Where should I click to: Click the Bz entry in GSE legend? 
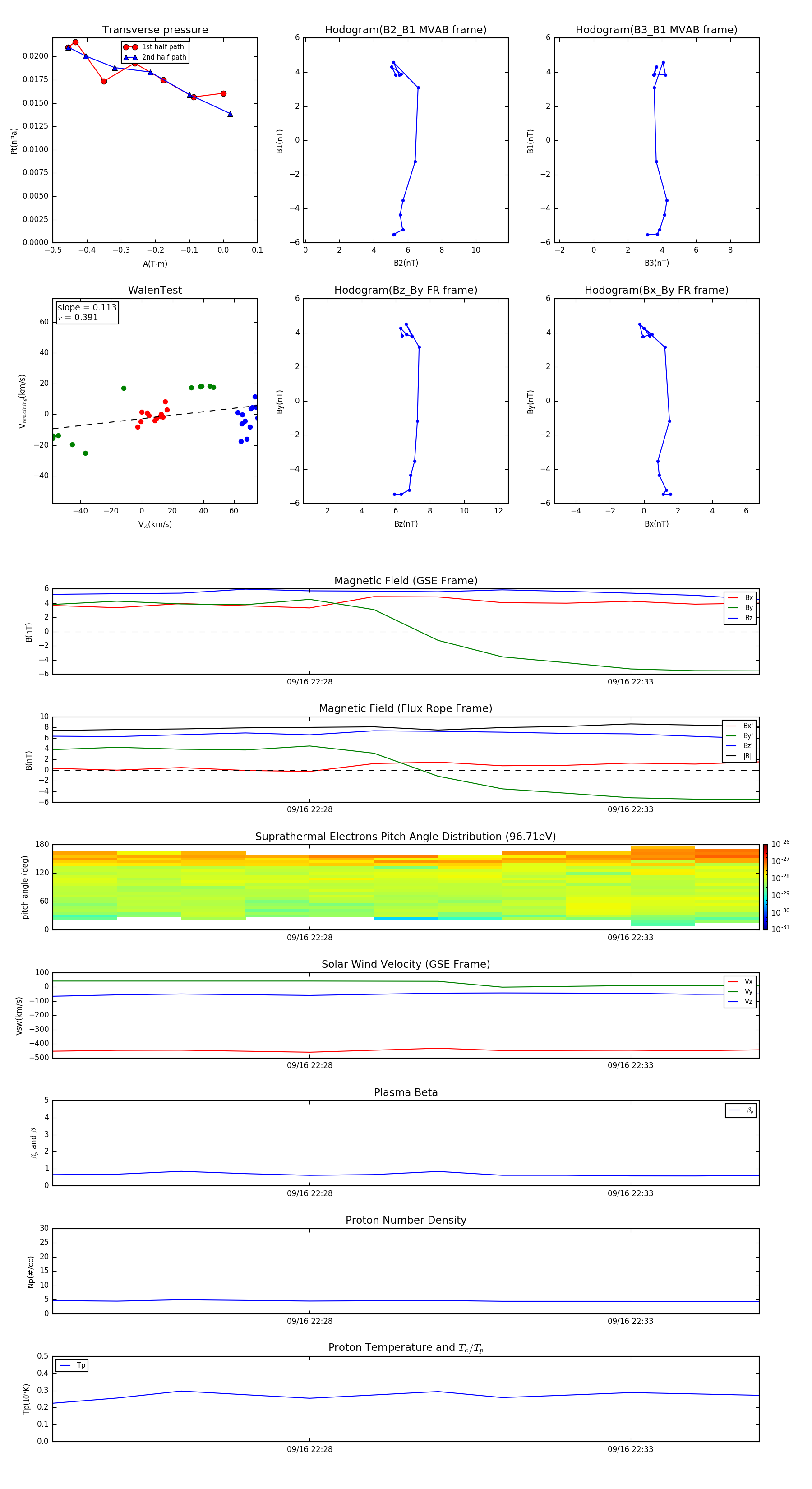pos(740,619)
